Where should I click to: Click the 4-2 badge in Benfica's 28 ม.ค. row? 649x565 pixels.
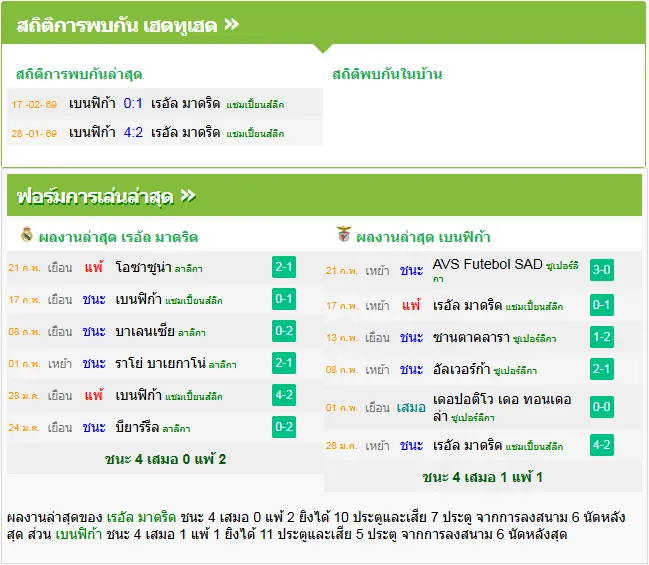pyautogui.click(x=602, y=445)
